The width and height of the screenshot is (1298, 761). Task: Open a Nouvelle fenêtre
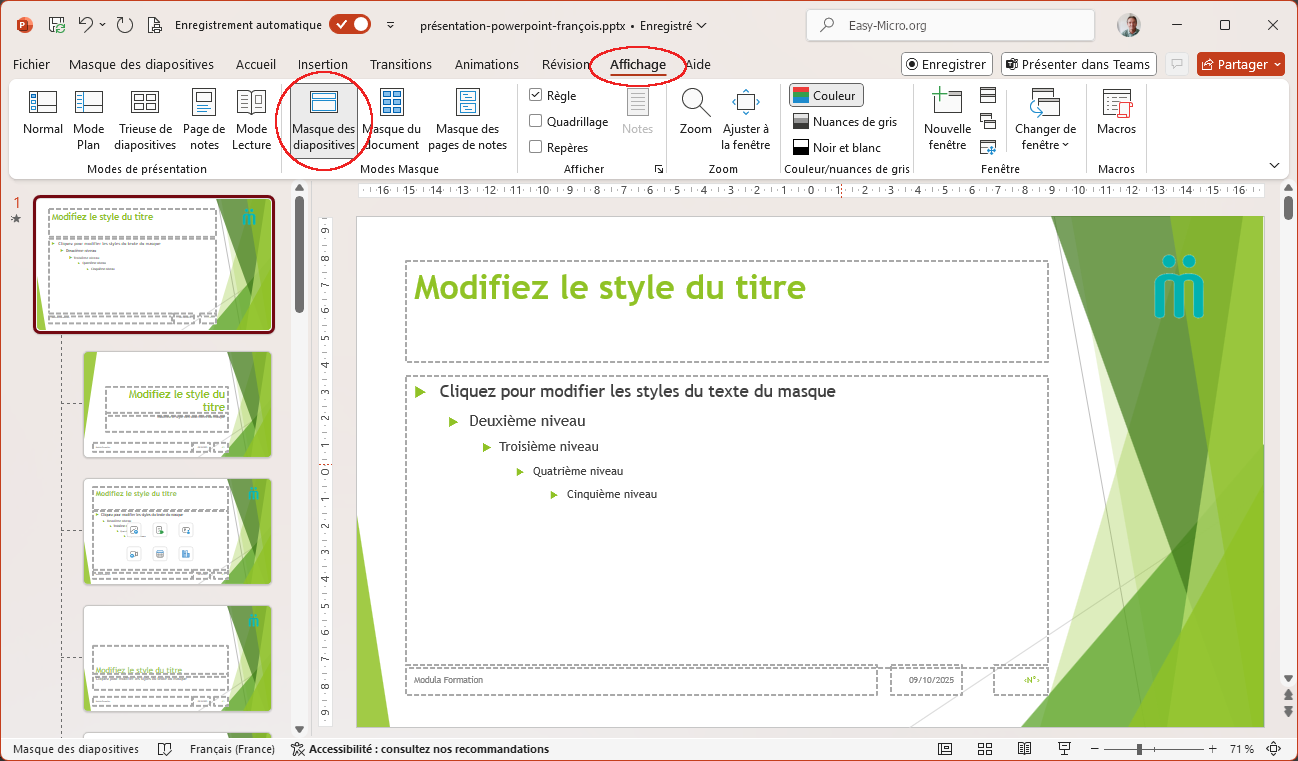click(x=946, y=120)
